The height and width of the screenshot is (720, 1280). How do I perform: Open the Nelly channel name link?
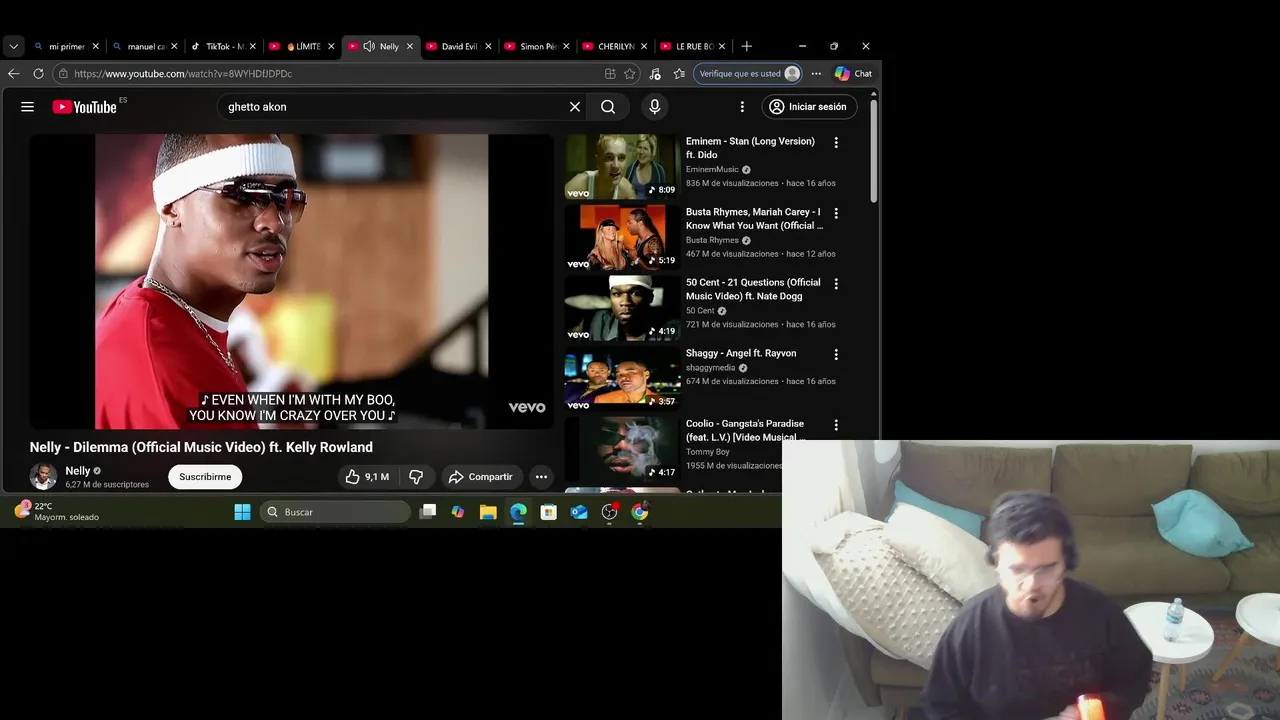[x=78, y=471]
